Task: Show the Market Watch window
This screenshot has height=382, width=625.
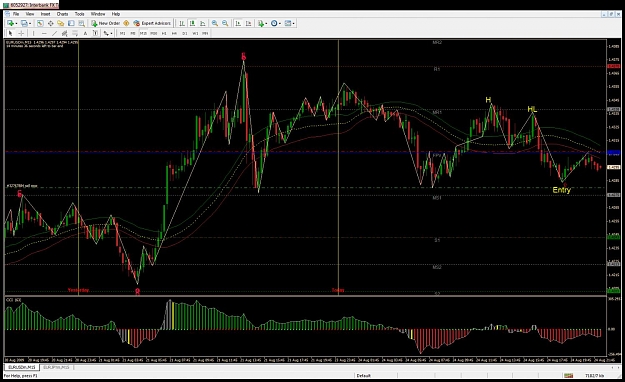Action: tap(40, 24)
